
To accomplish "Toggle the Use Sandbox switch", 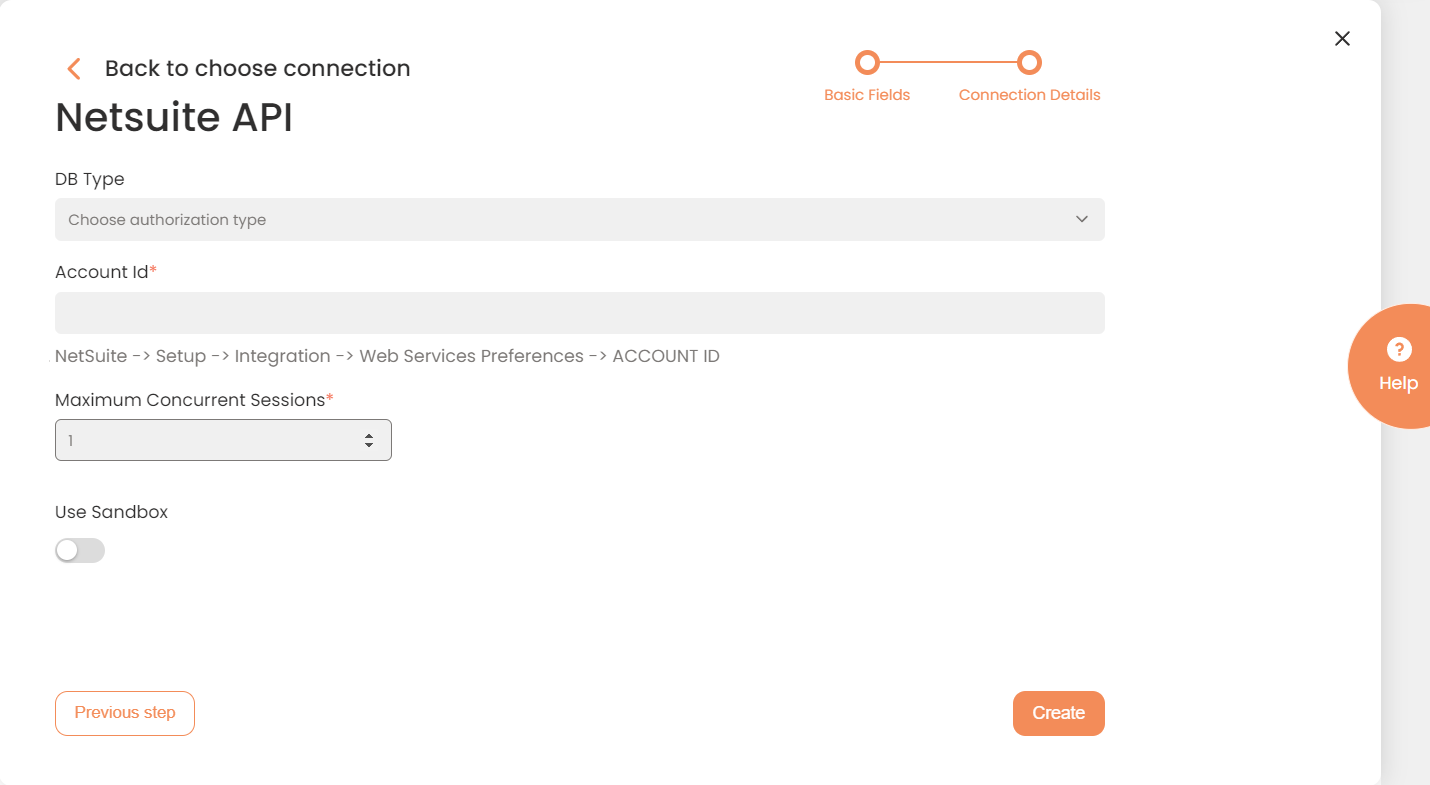I will [80, 550].
